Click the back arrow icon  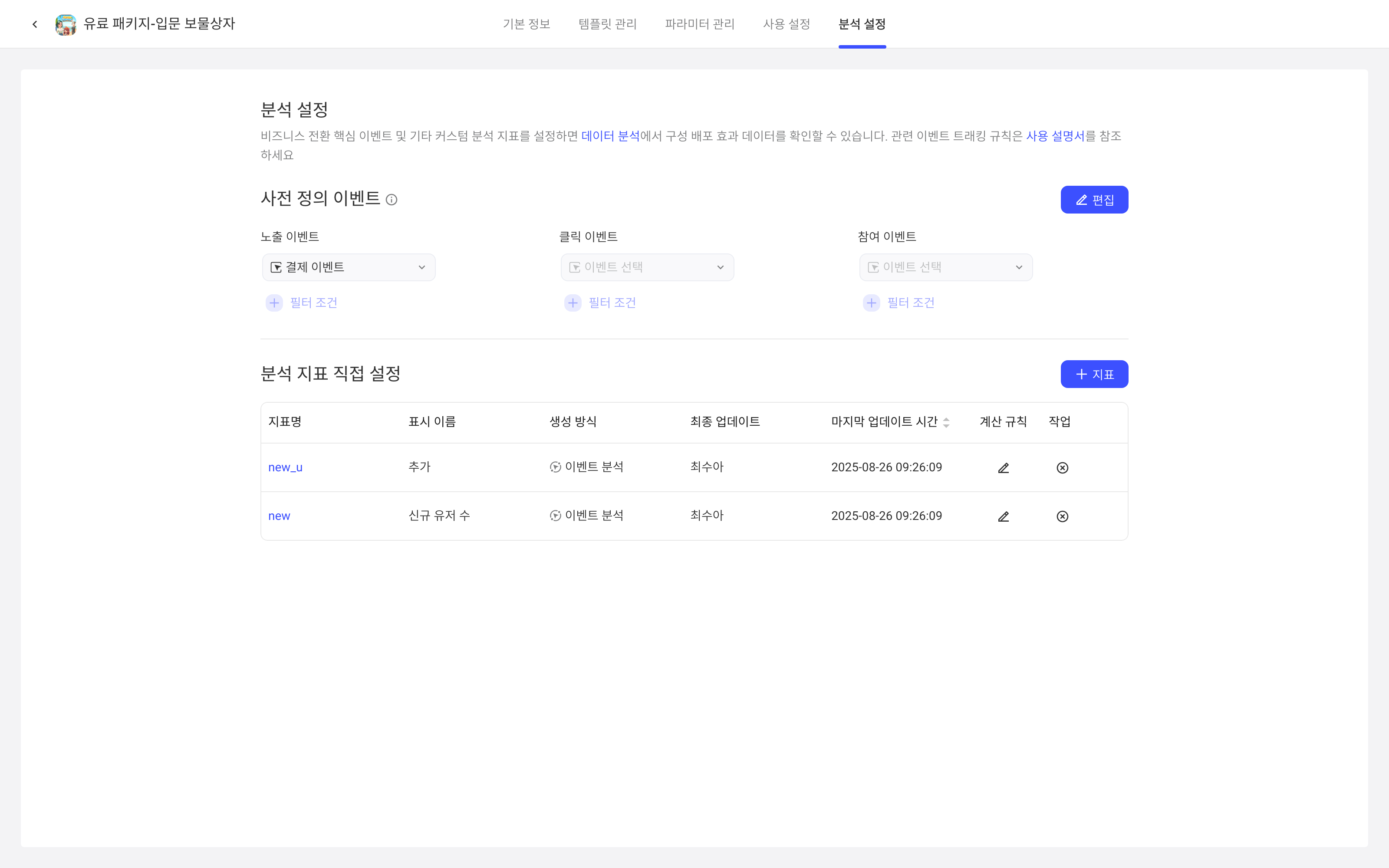point(35,24)
